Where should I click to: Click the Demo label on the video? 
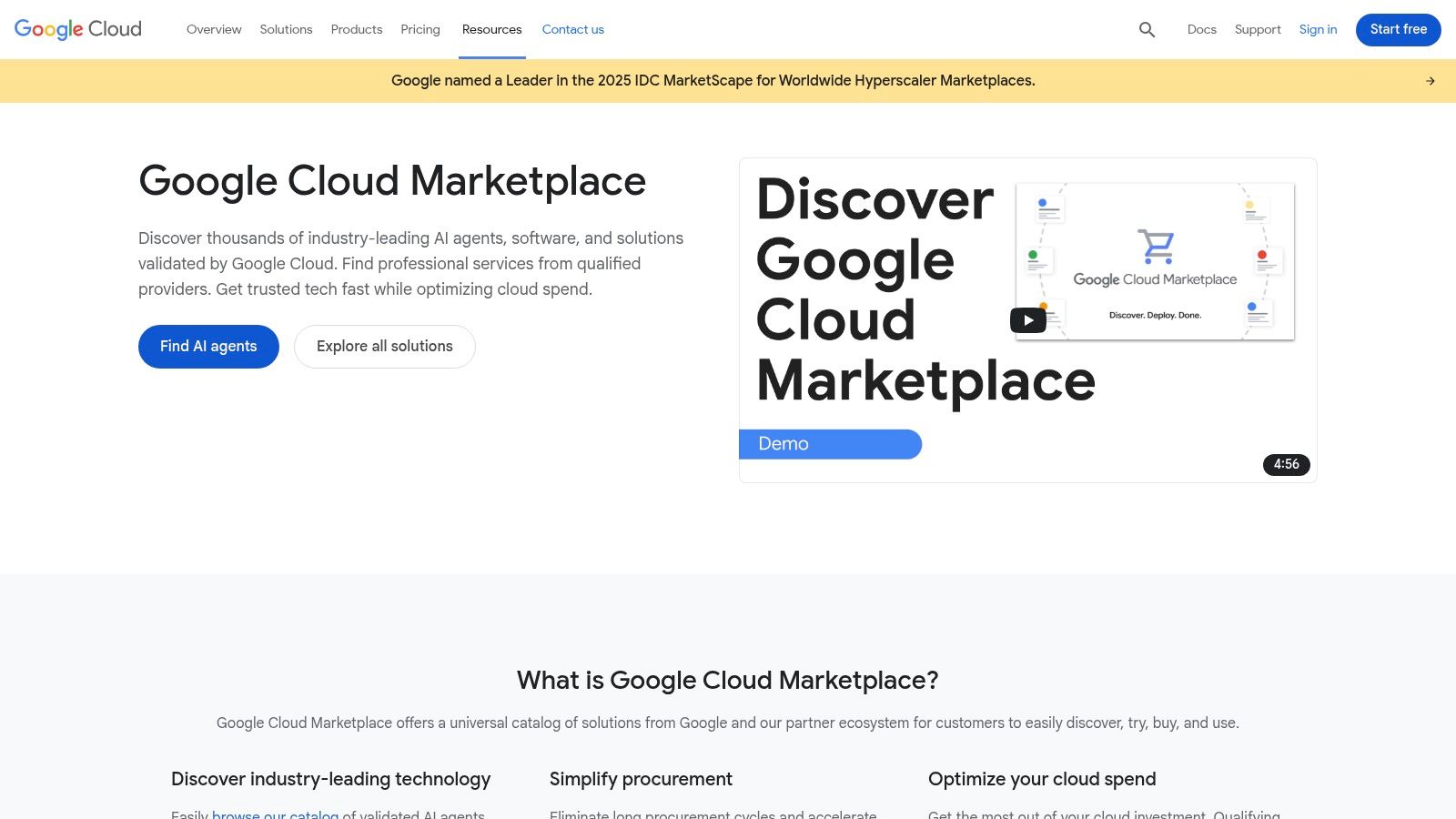783,443
